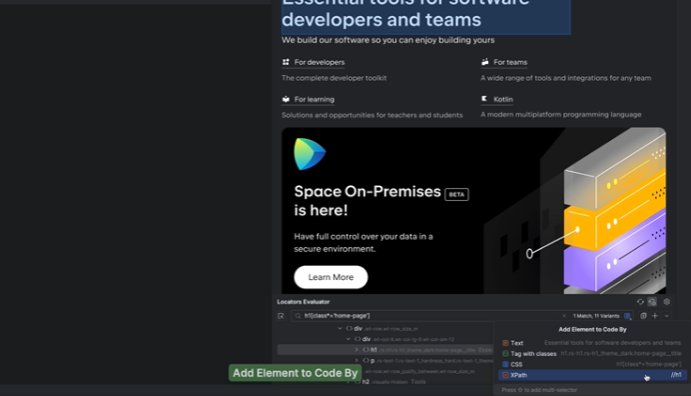Choose CSS in Add Element to Code By
691x396 pixels.
click(x=592, y=364)
